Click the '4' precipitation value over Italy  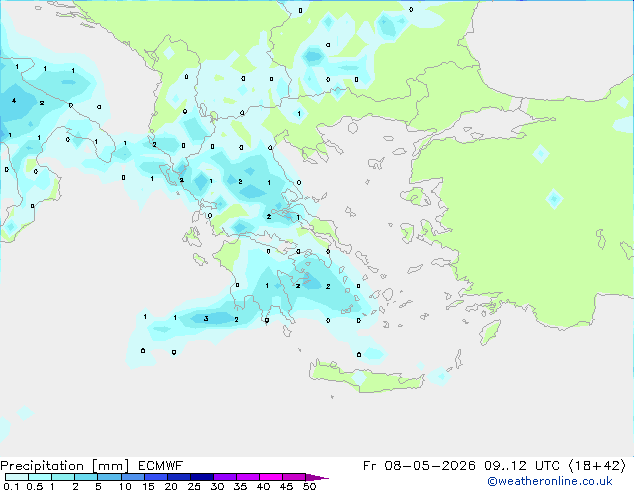(14, 101)
